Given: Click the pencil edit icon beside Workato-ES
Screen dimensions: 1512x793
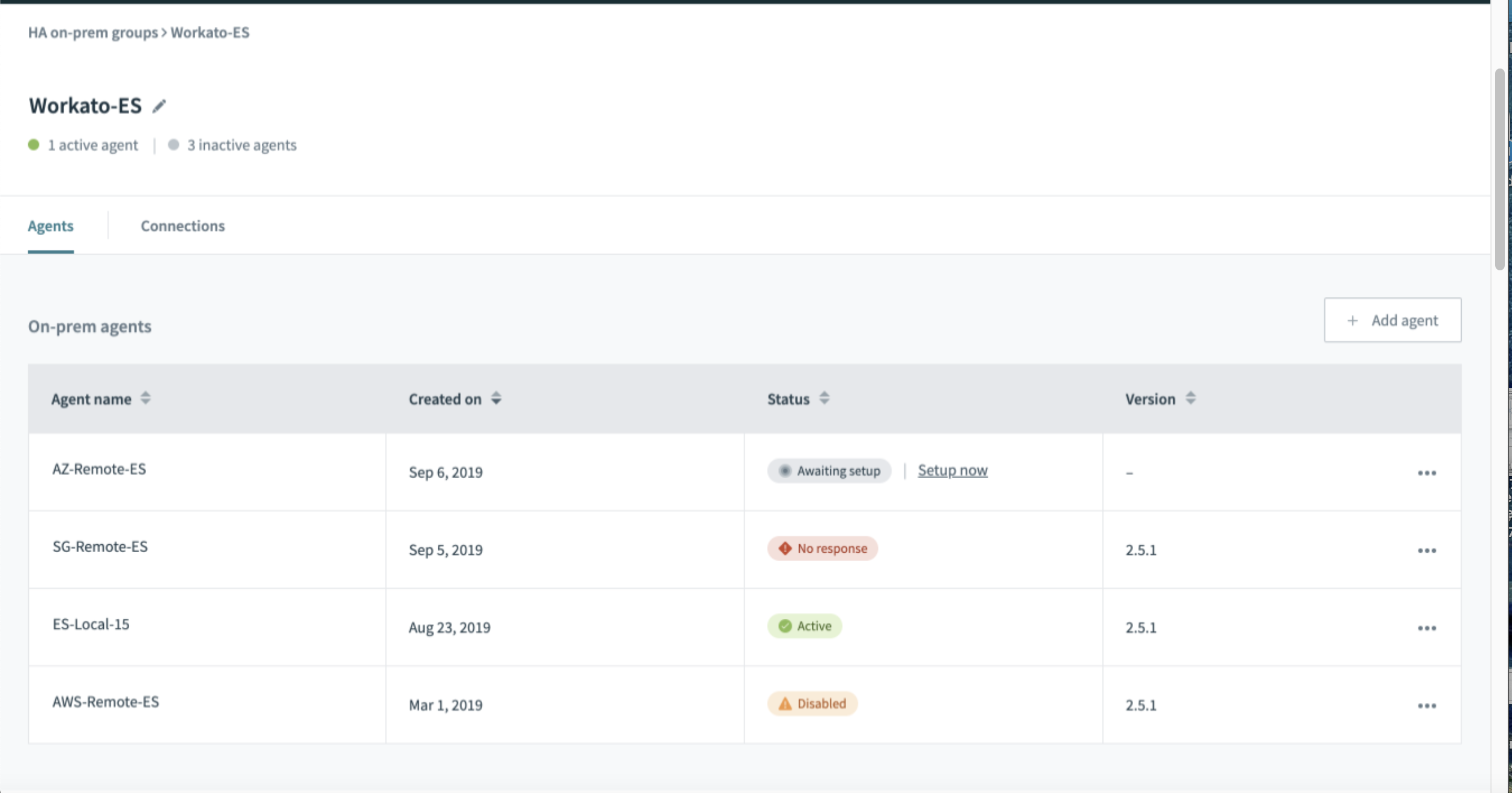Looking at the screenshot, I should (159, 106).
